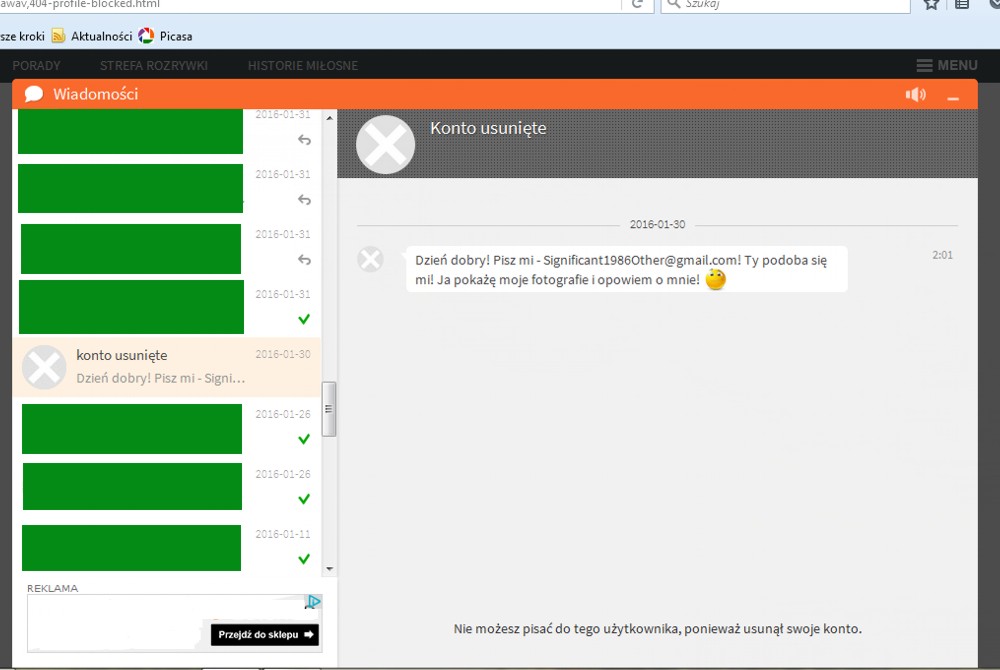Image resolution: width=1000 pixels, height=670 pixels.
Task: Click the conversation list scrollbar thumb
Action: 329,408
